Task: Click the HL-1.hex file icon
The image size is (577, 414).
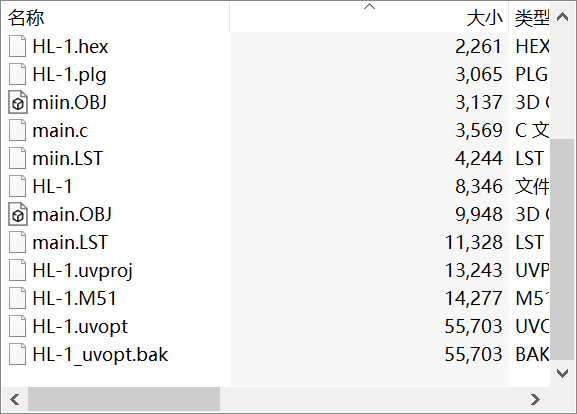Action: (x=18, y=46)
